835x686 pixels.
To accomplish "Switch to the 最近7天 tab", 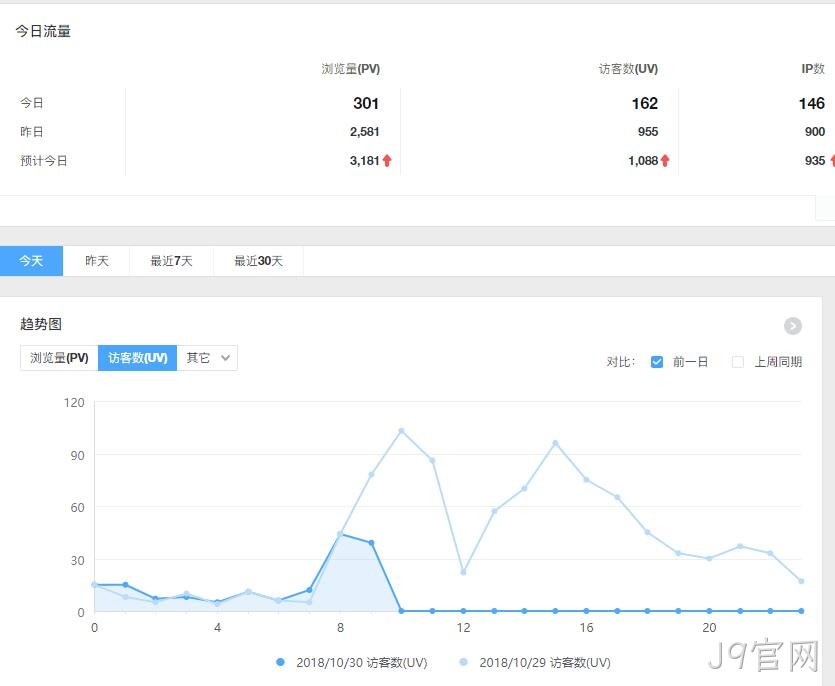I will click(171, 261).
